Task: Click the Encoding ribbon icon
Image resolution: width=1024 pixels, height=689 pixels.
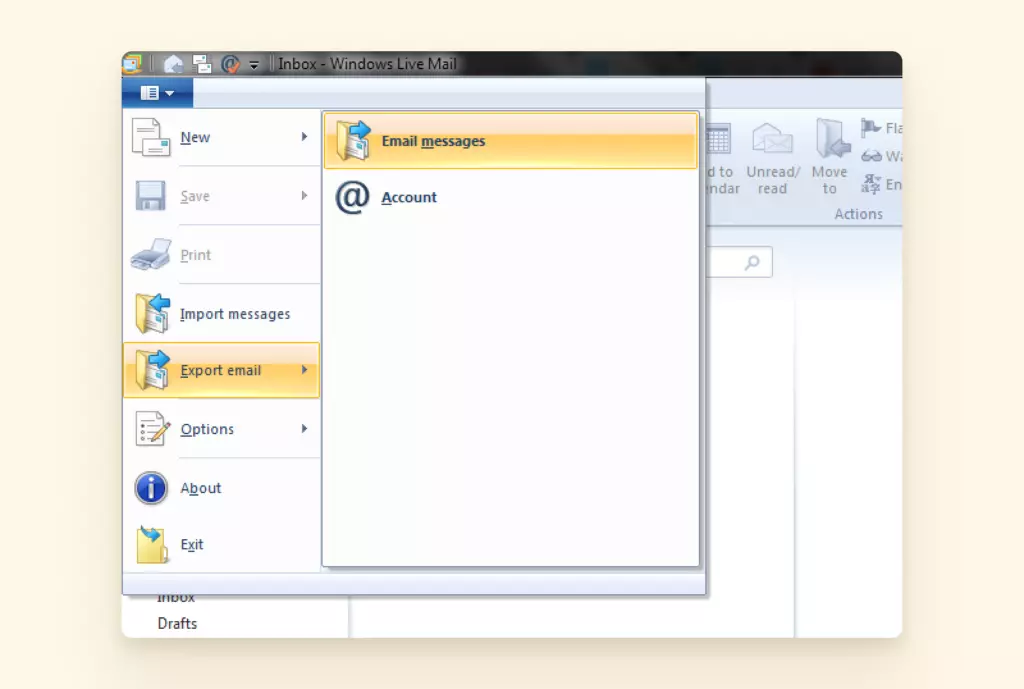Action: tap(871, 184)
